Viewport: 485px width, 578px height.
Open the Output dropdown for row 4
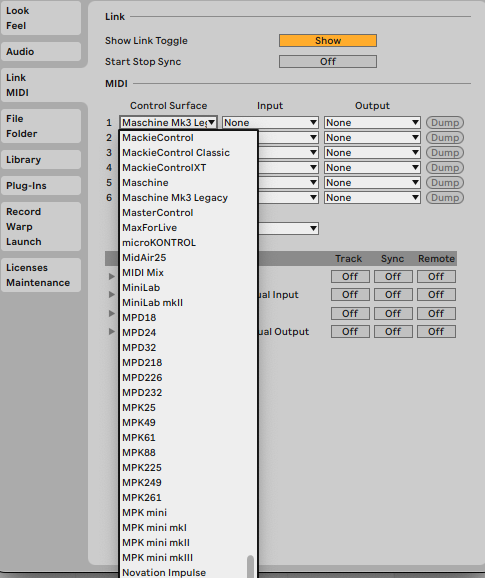[372, 168]
